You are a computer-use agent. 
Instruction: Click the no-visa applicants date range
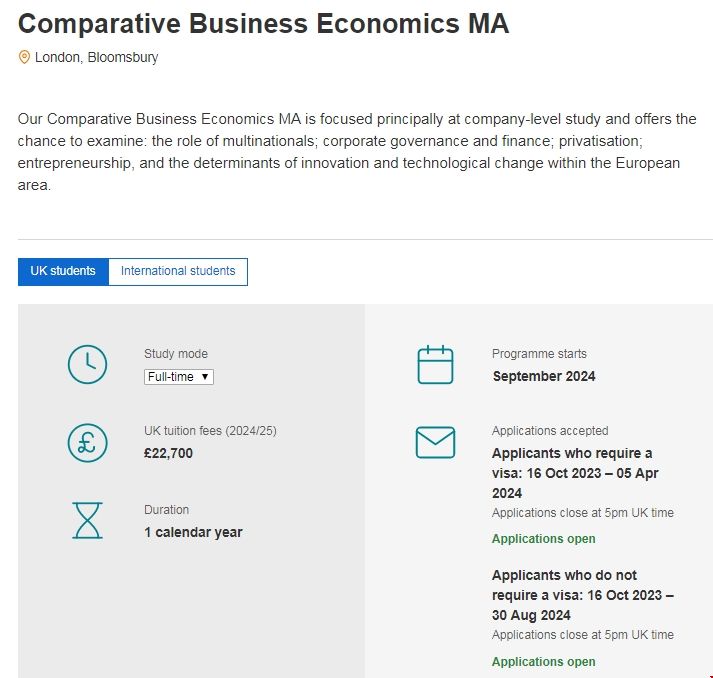[582, 595]
